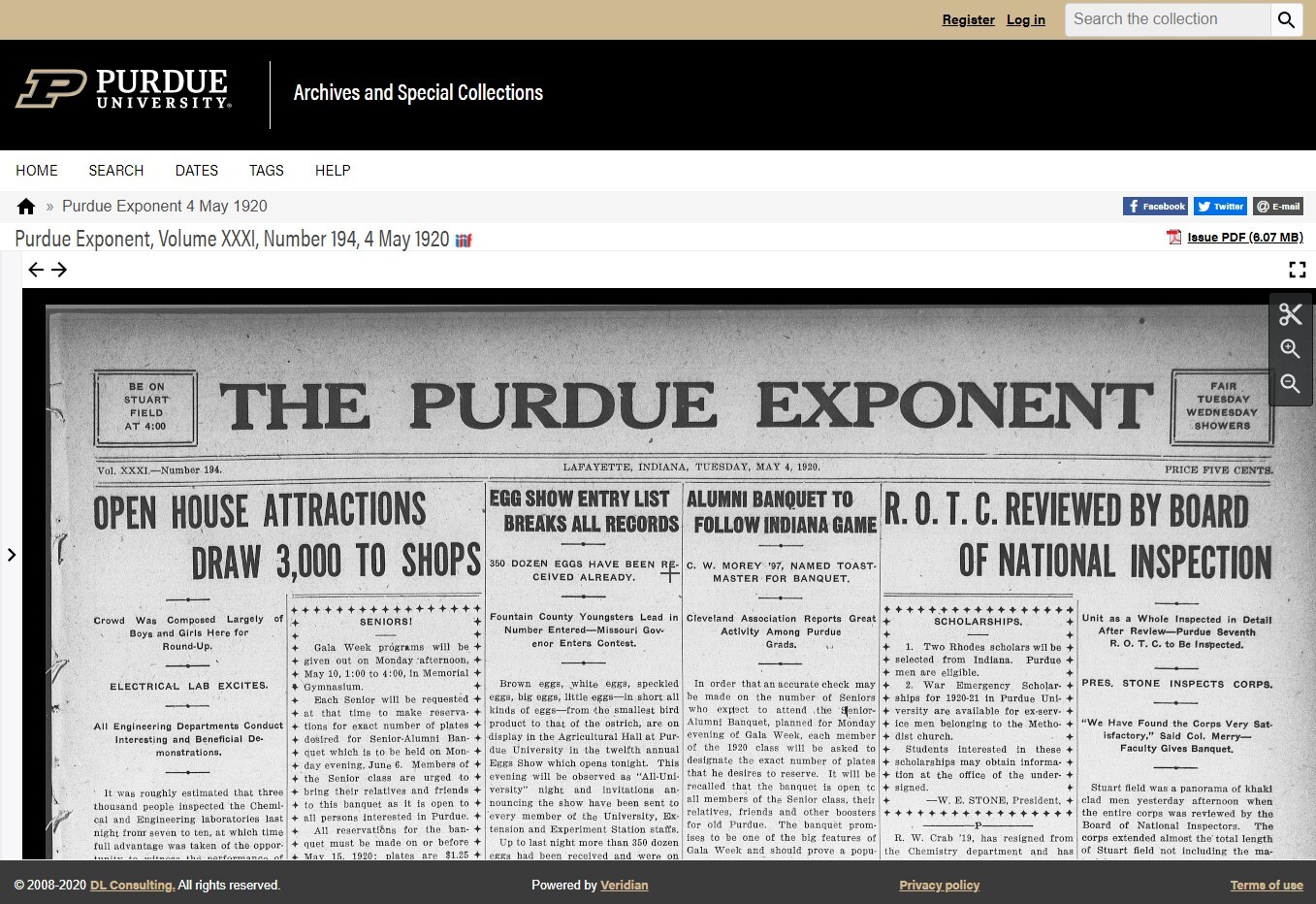The height and width of the screenshot is (904, 1316).
Task: Share the issue on Facebook
Action: [x=1154, y=206]
